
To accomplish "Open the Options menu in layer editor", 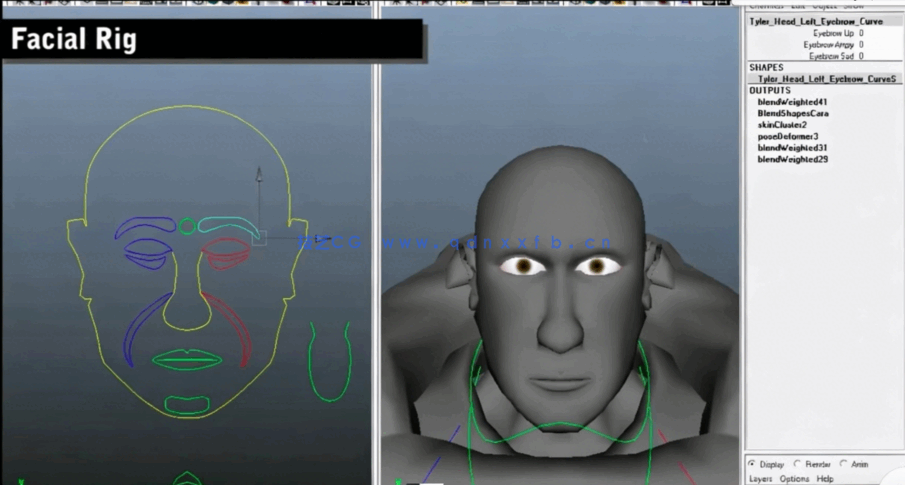I will pos(794,479).
